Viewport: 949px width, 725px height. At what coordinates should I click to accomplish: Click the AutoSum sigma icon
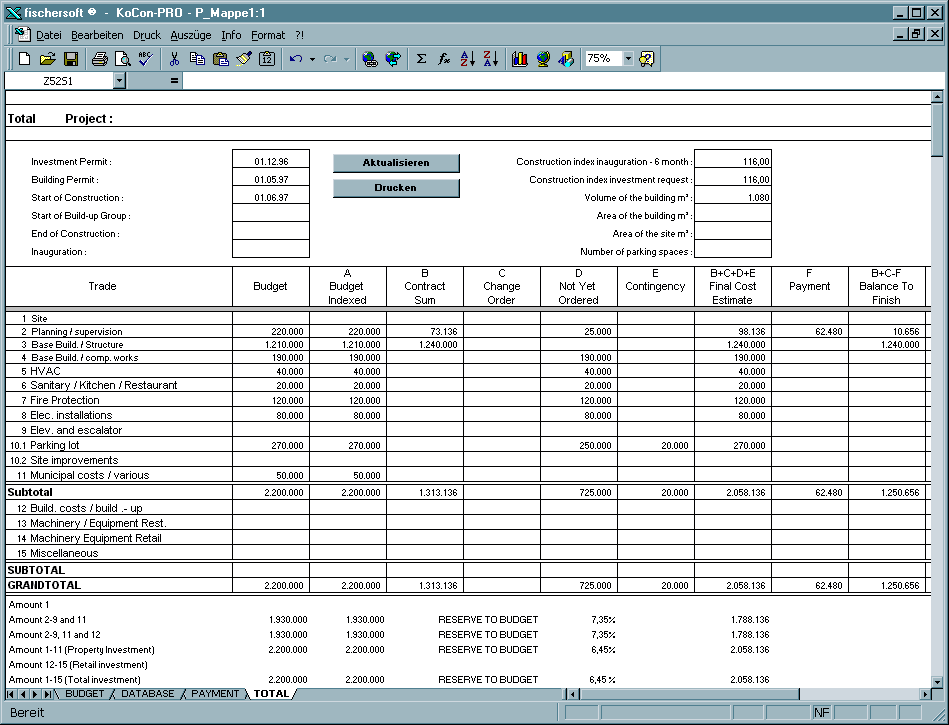421,59
